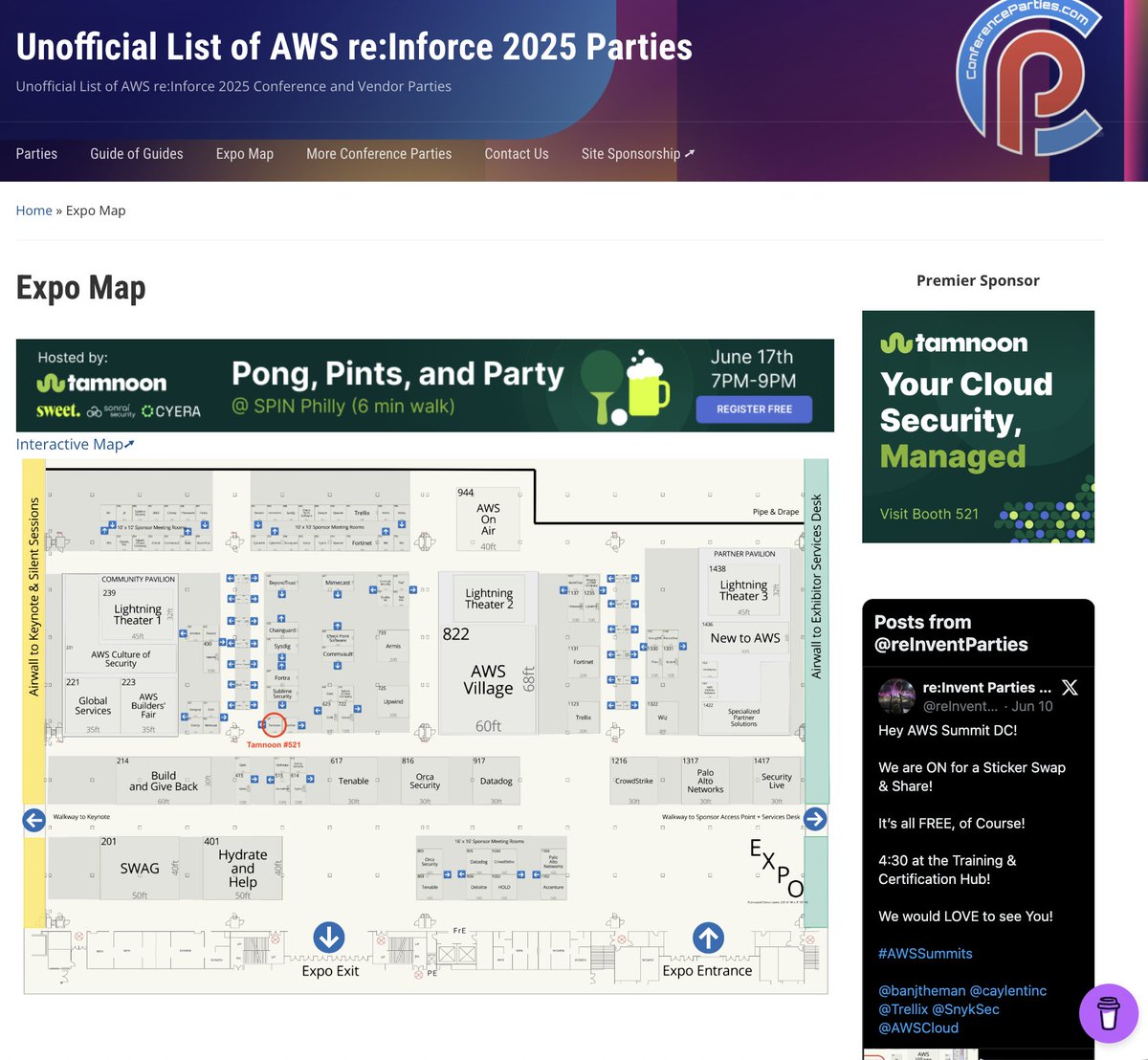Image resolution: width=1148 pixels, height=1060 pixels.
Task: Open the @caylentinc mention link
Action: [x=1009, y=991]
